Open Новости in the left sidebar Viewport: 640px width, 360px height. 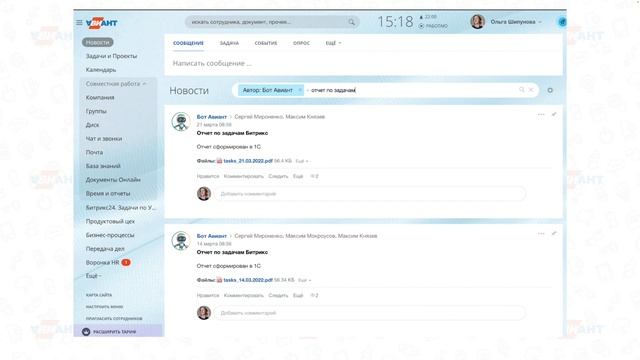(98, 42)
